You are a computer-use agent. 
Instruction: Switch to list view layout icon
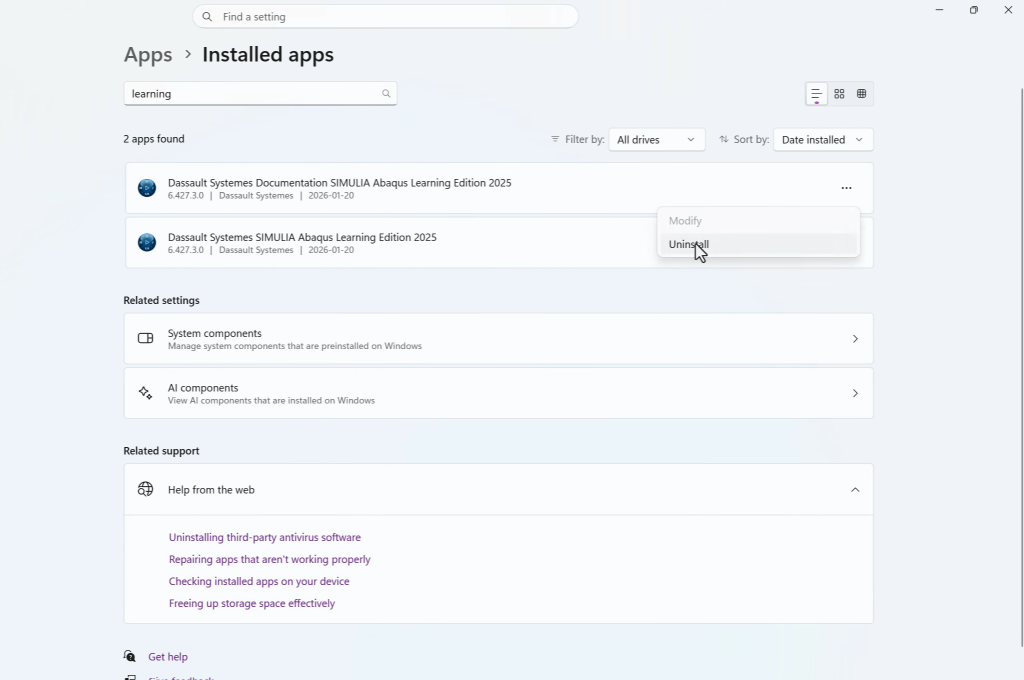[x=816, y=94]
